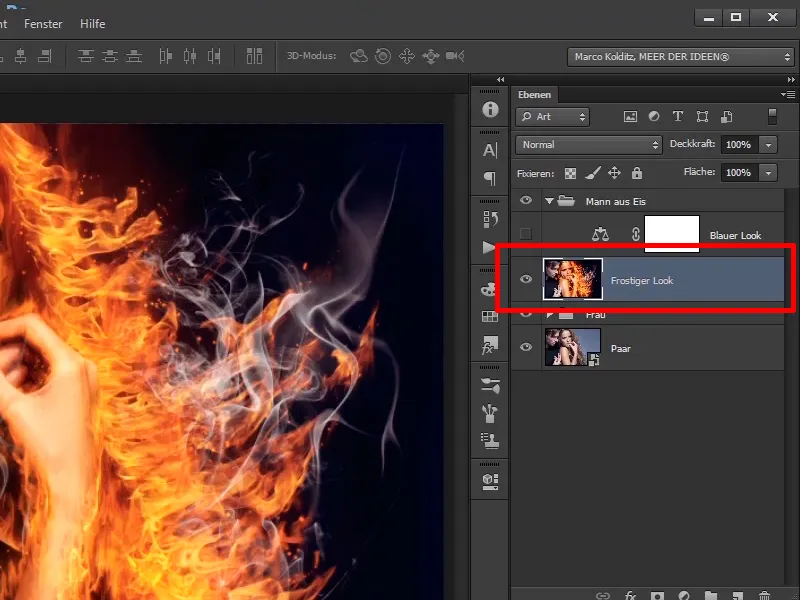Screen dimensions: 800x600
Task: Select the 3D camera zoom mode icon
Action: coord(455,56)
